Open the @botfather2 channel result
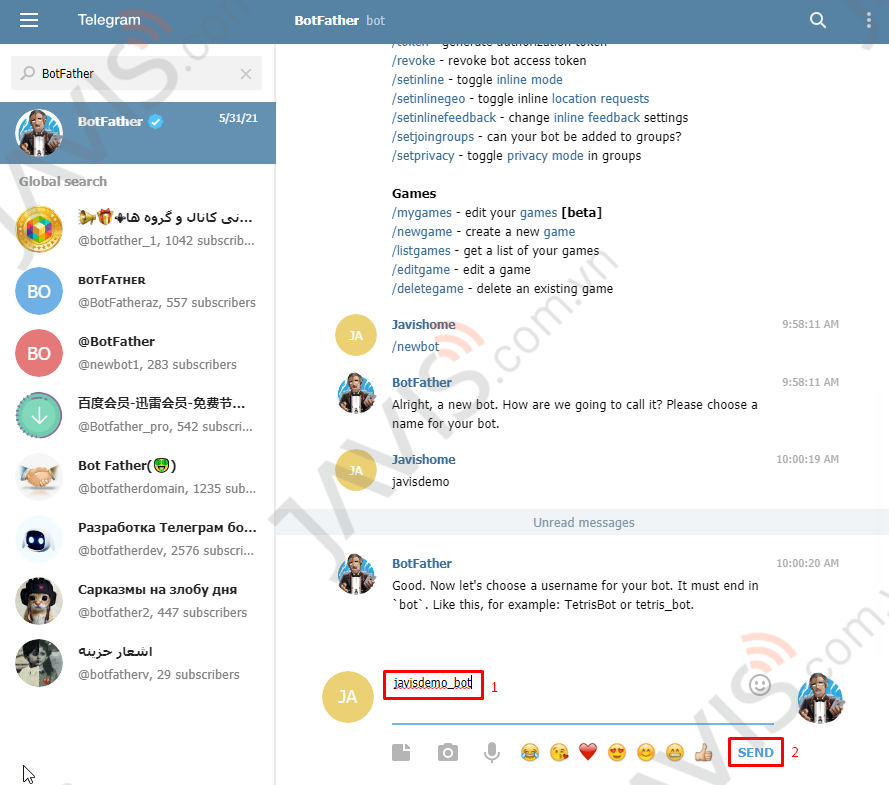 tap(138, 601)
